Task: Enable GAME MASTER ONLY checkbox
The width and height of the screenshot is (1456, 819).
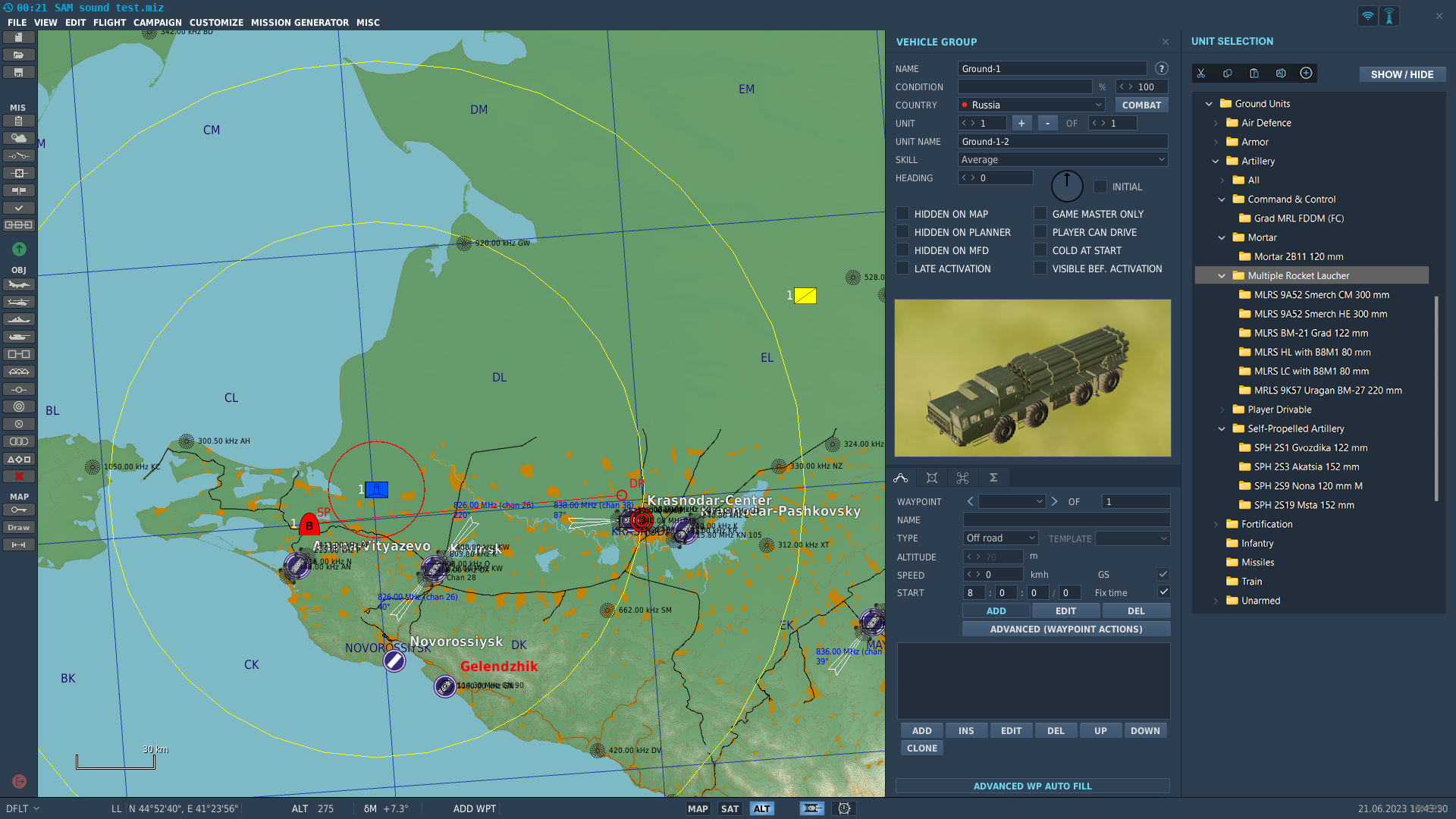Action: pyautogui.click(x=1040, y=214)
